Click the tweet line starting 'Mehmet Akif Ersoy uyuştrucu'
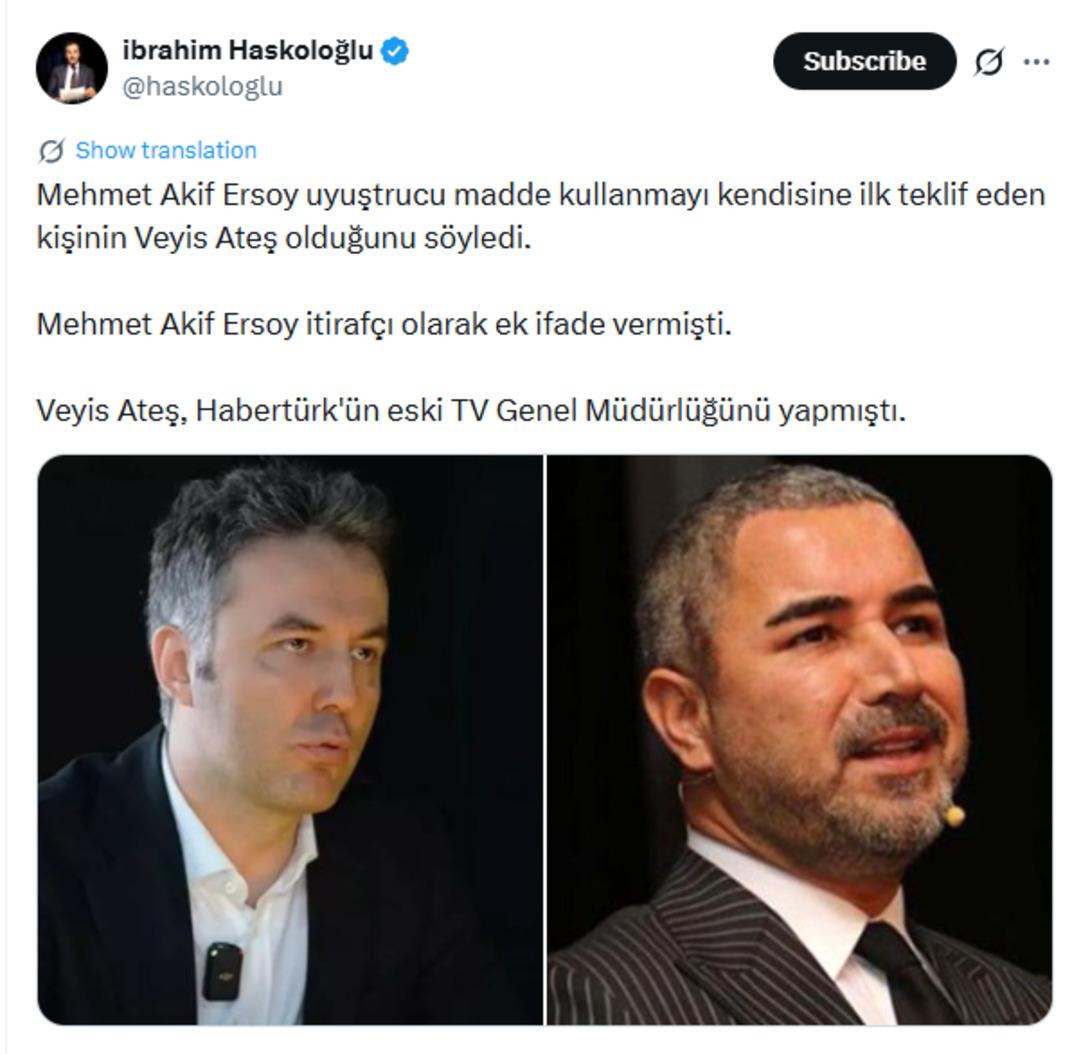The width and height of the screenshot is (1080, 1054). (x=541, y=195)
